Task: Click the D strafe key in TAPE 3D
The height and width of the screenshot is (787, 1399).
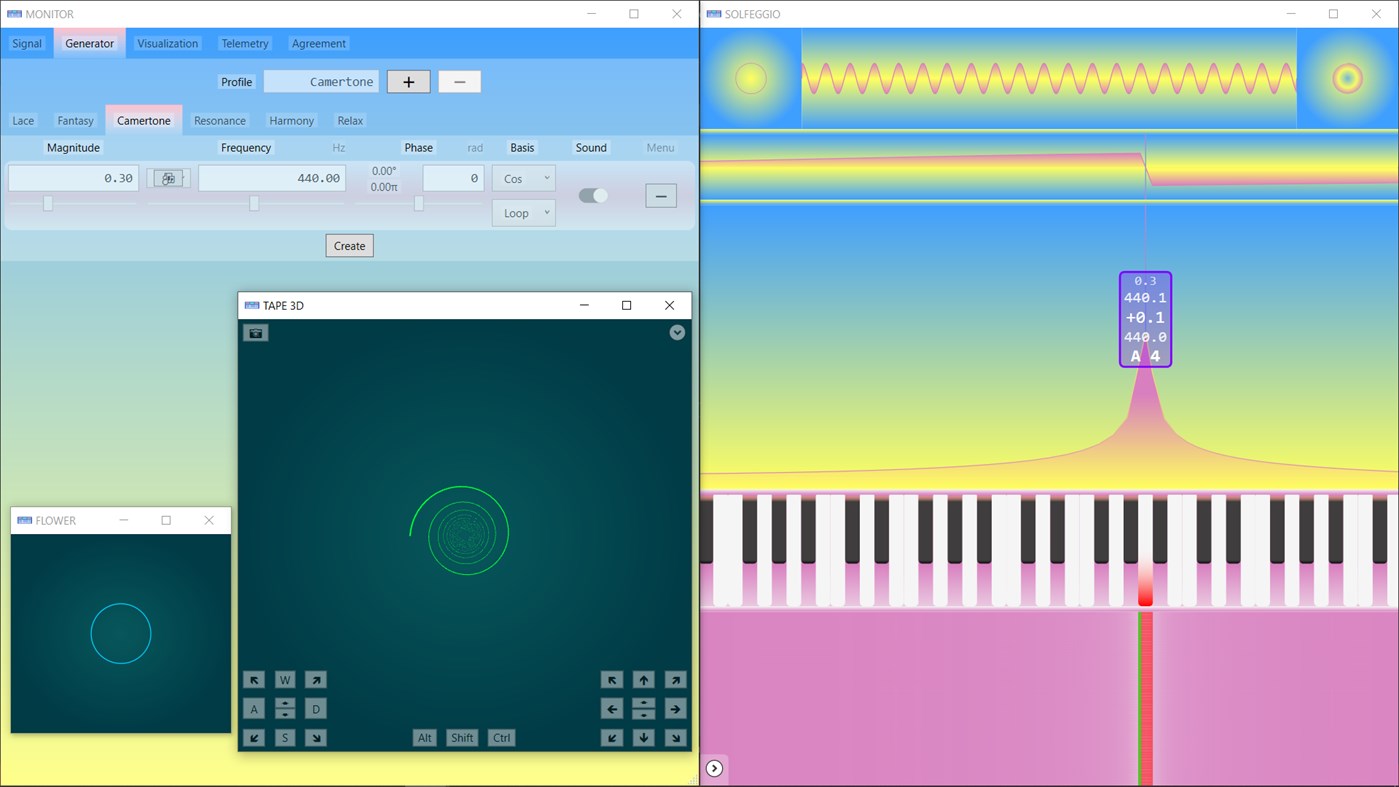Action: point(315,708)
